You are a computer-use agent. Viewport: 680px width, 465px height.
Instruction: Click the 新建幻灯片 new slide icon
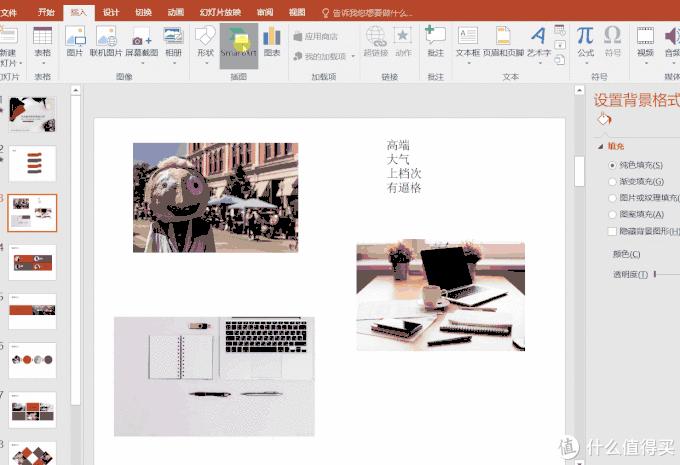[9, 36]
